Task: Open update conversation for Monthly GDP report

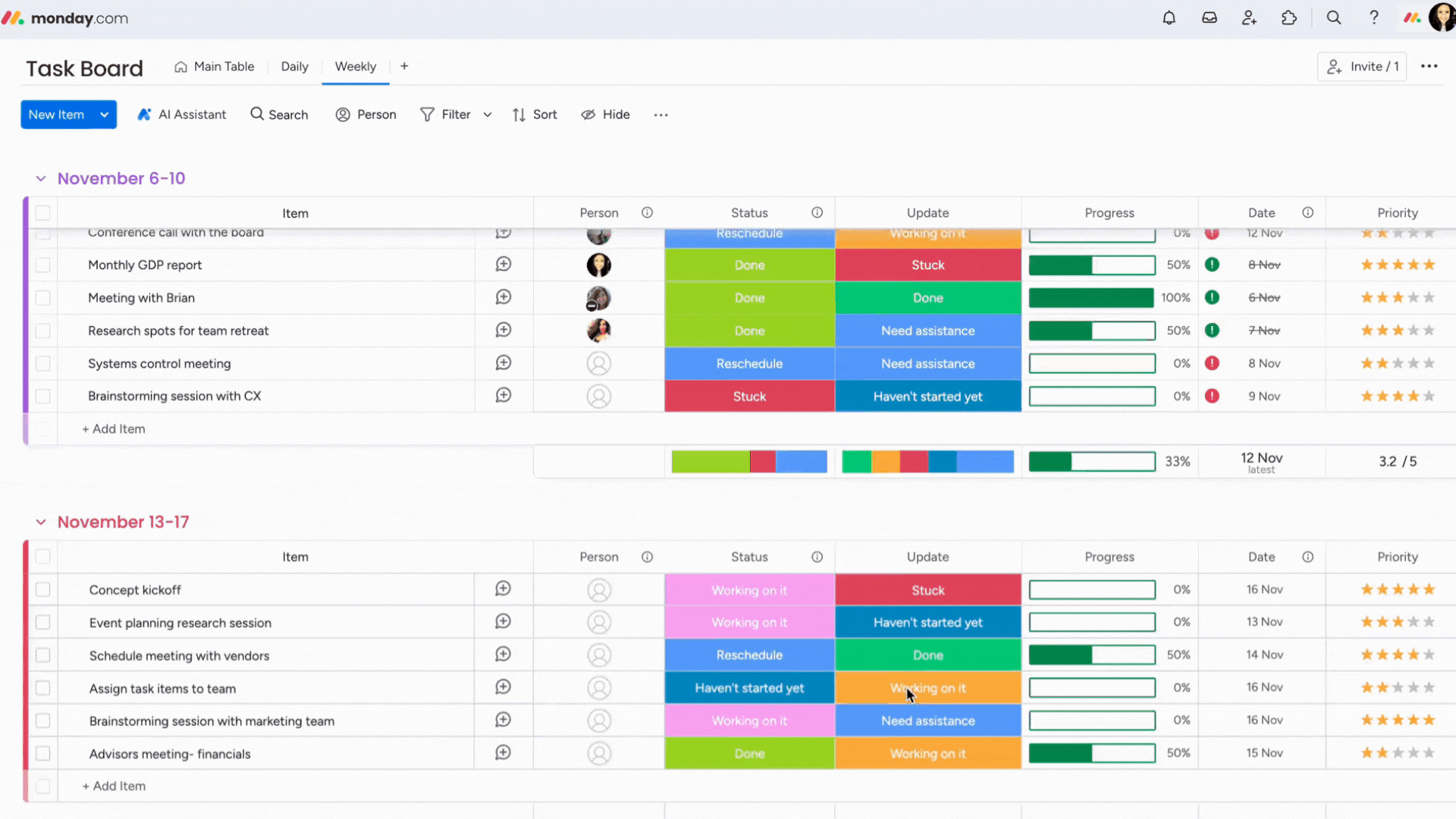Action: tap(504, 265)
